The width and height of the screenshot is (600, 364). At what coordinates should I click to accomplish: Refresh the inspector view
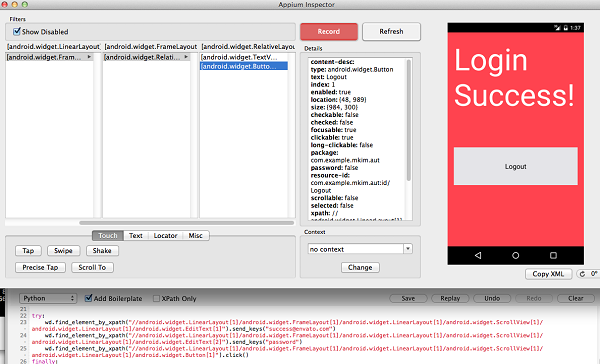point(391,31)
